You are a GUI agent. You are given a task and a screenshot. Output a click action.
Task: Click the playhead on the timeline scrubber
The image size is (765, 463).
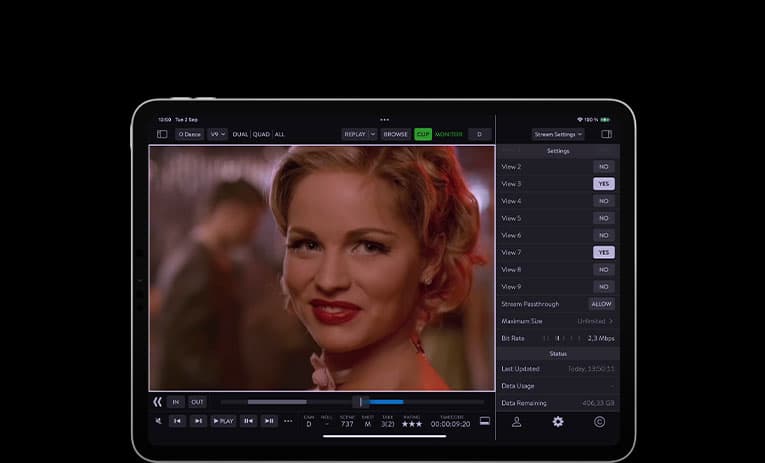361,402
